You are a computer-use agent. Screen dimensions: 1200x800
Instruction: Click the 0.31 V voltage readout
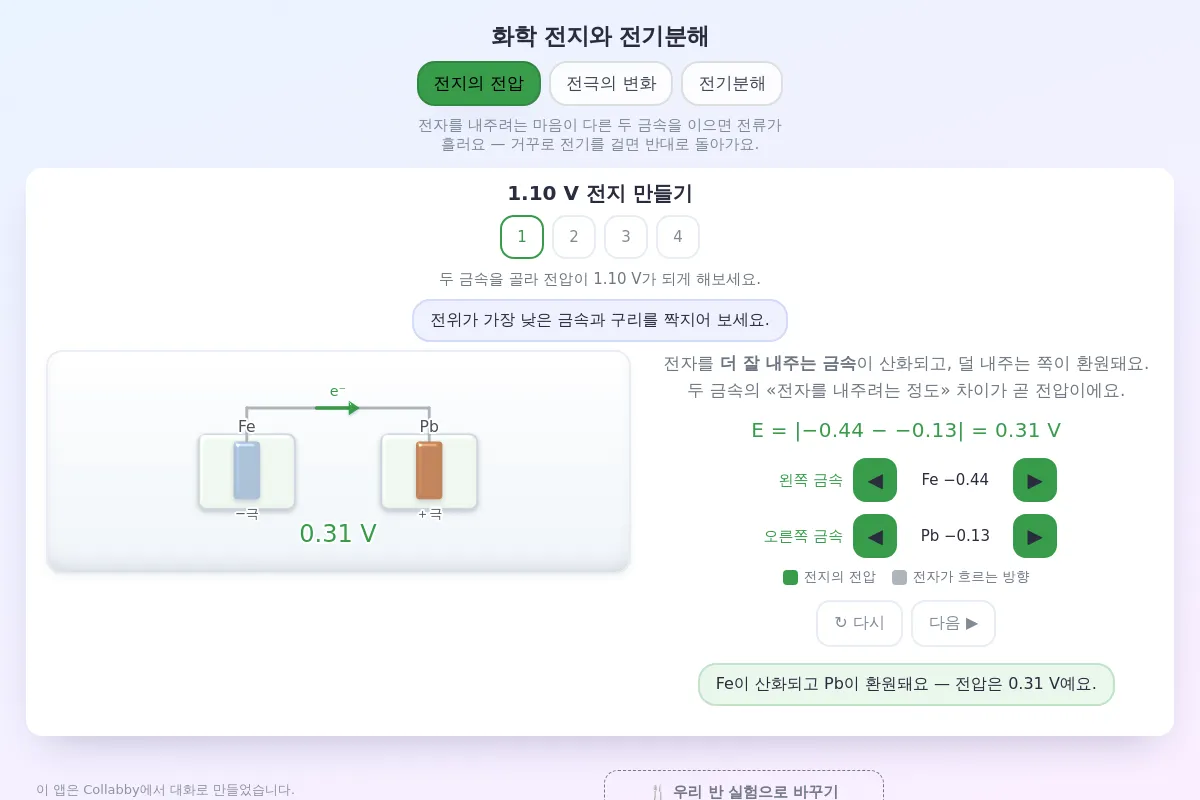point(338,534)
